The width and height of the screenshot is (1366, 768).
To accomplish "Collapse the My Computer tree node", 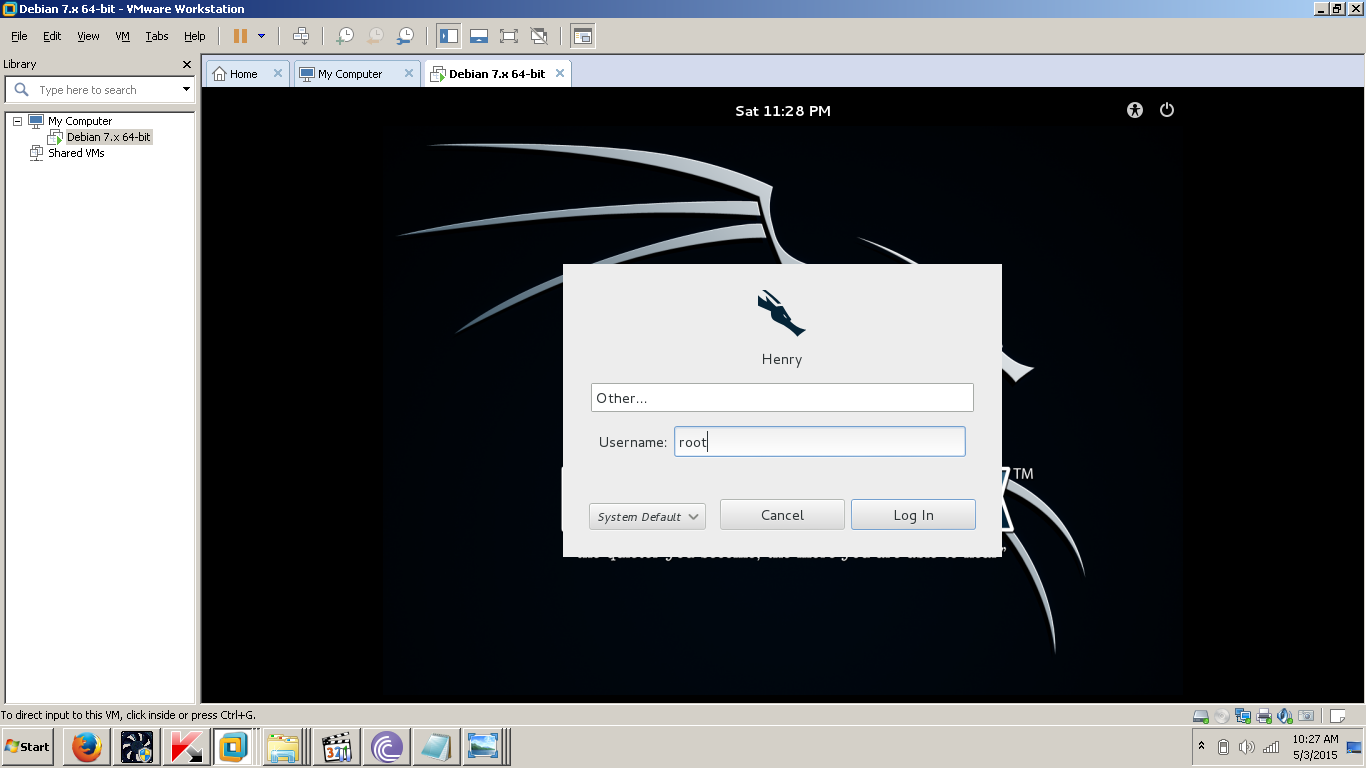I will 17,121.
